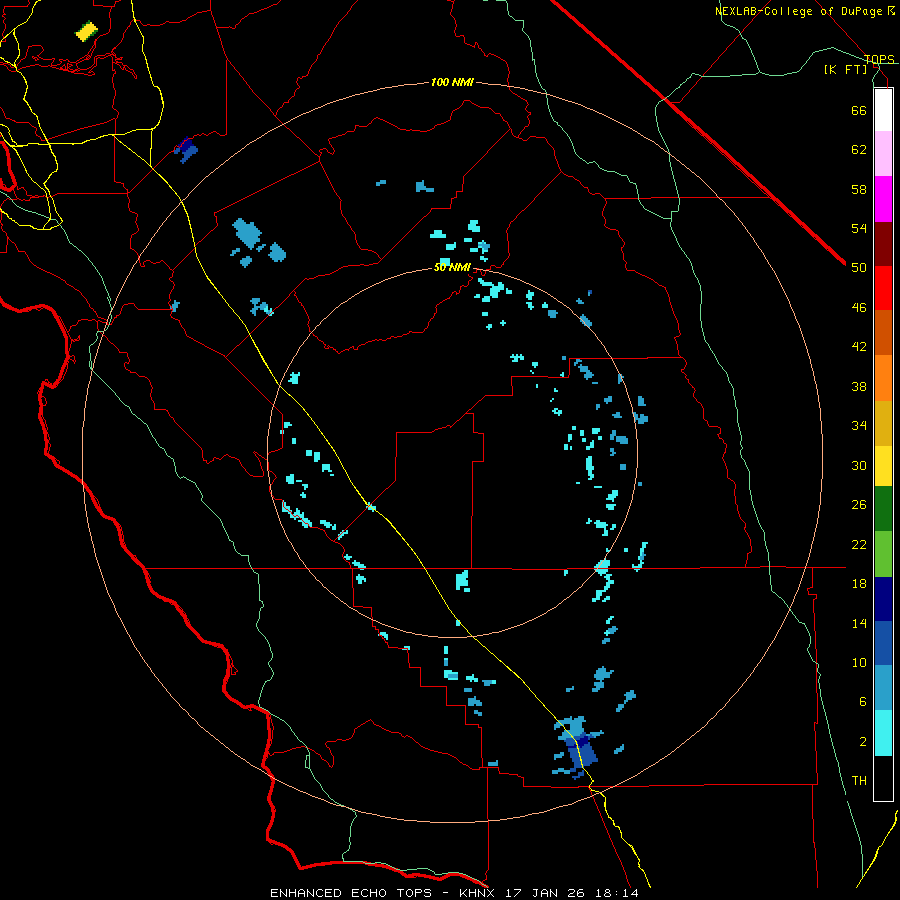Select the navy 14-18 legend swatch
This screenshot has width=900, height=900.
pyautogui.click(x=883, y=599)
